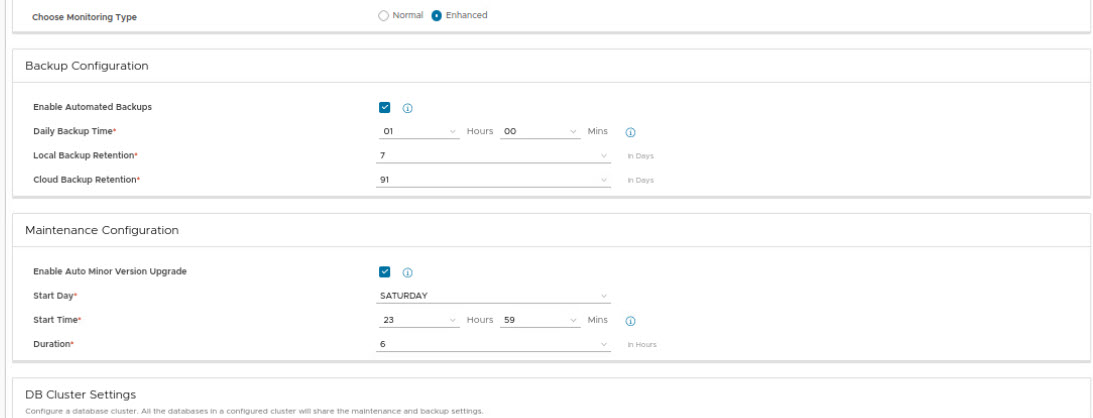Viewport: 1093px width, 418px height.
Task: Open info icon beside Auto Minor Version Upgrade
Action: [408, 272]
